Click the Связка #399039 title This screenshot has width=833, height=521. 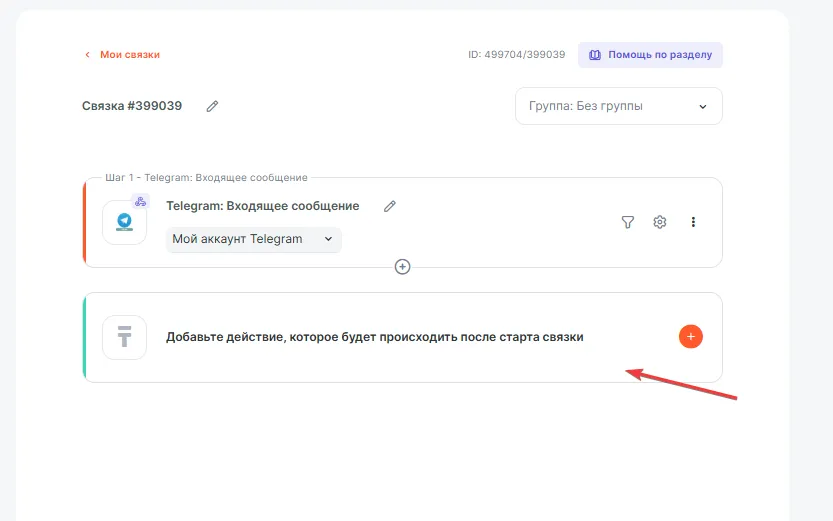point(132,106)
